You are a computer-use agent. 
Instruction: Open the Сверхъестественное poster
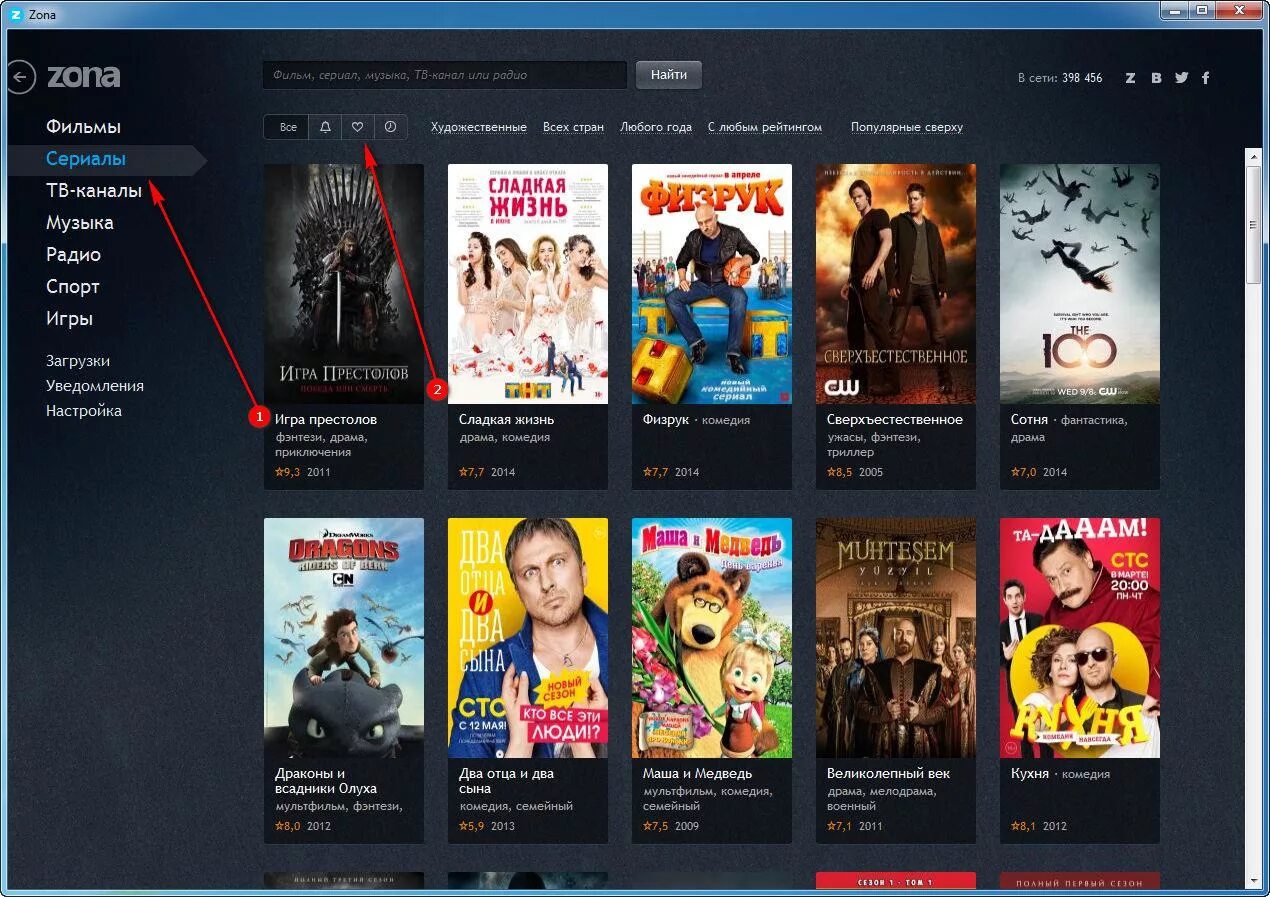coord(896,284)
